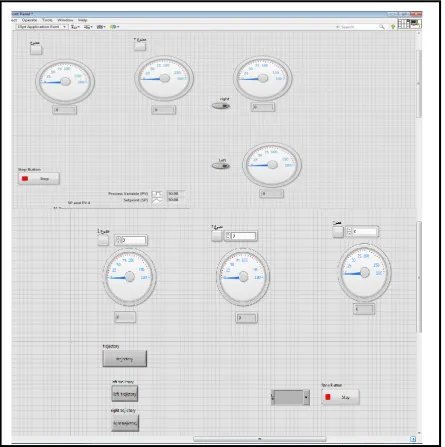Click the blue icon in the bottom-right corner
Screen dimensions: 445x447
click(x=413, y=439)
